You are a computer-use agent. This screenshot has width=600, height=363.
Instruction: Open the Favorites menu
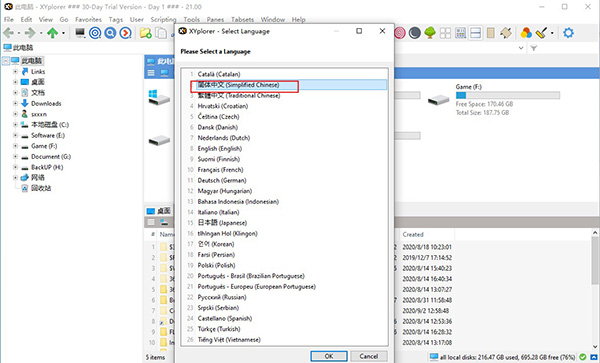[88, 20]
